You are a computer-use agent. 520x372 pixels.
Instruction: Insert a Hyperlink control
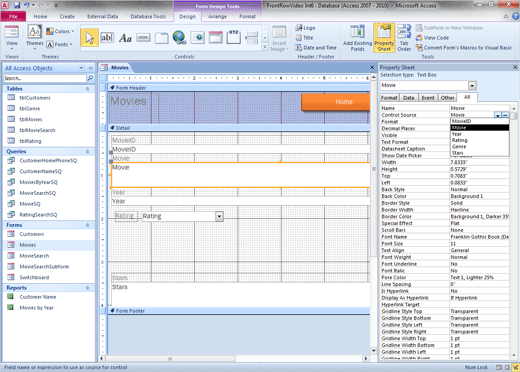tap(179, 37)
